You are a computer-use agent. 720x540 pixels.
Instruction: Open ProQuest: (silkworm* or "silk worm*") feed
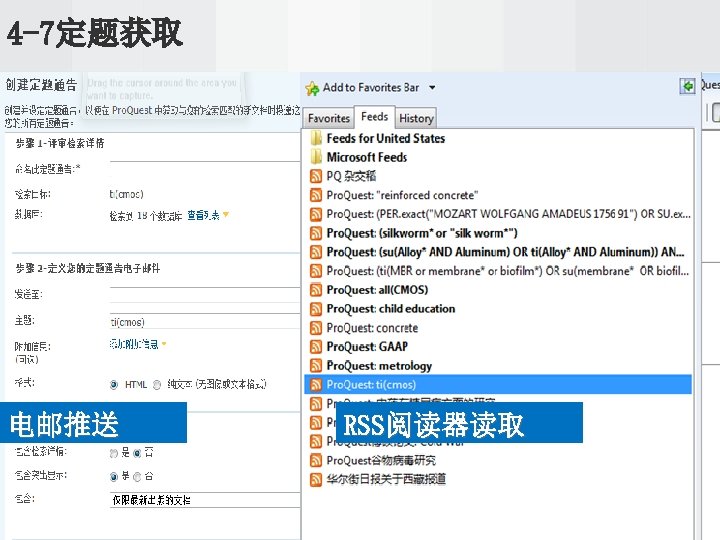pyautogui.click(x=422, y=233)
